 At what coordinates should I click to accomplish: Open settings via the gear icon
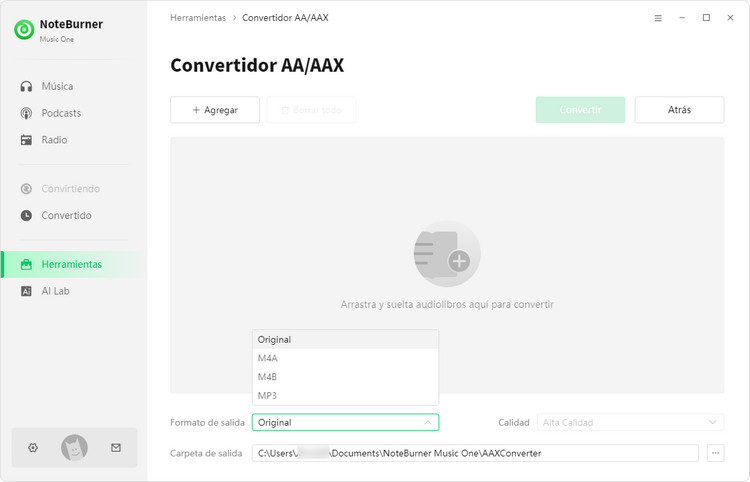(33, 448)
